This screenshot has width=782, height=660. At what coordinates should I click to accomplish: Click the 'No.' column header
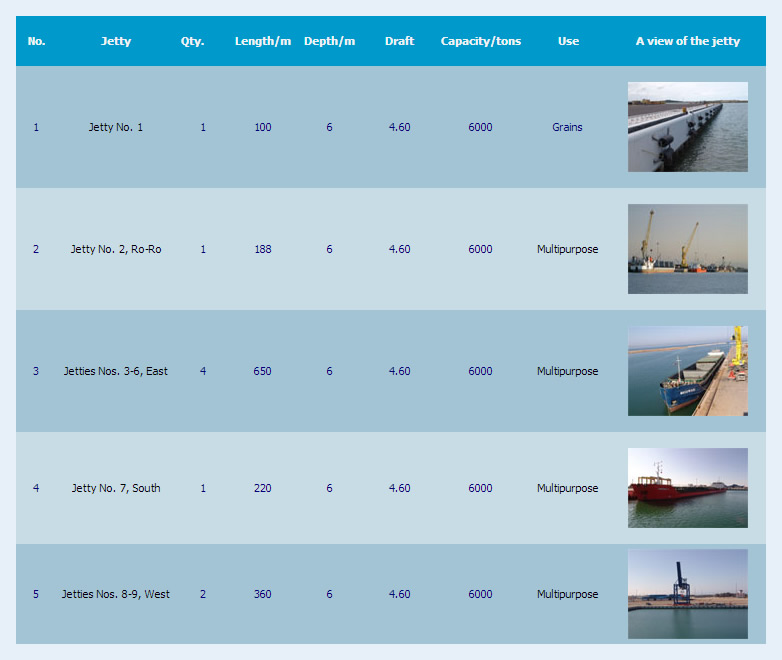click(36, 41)
